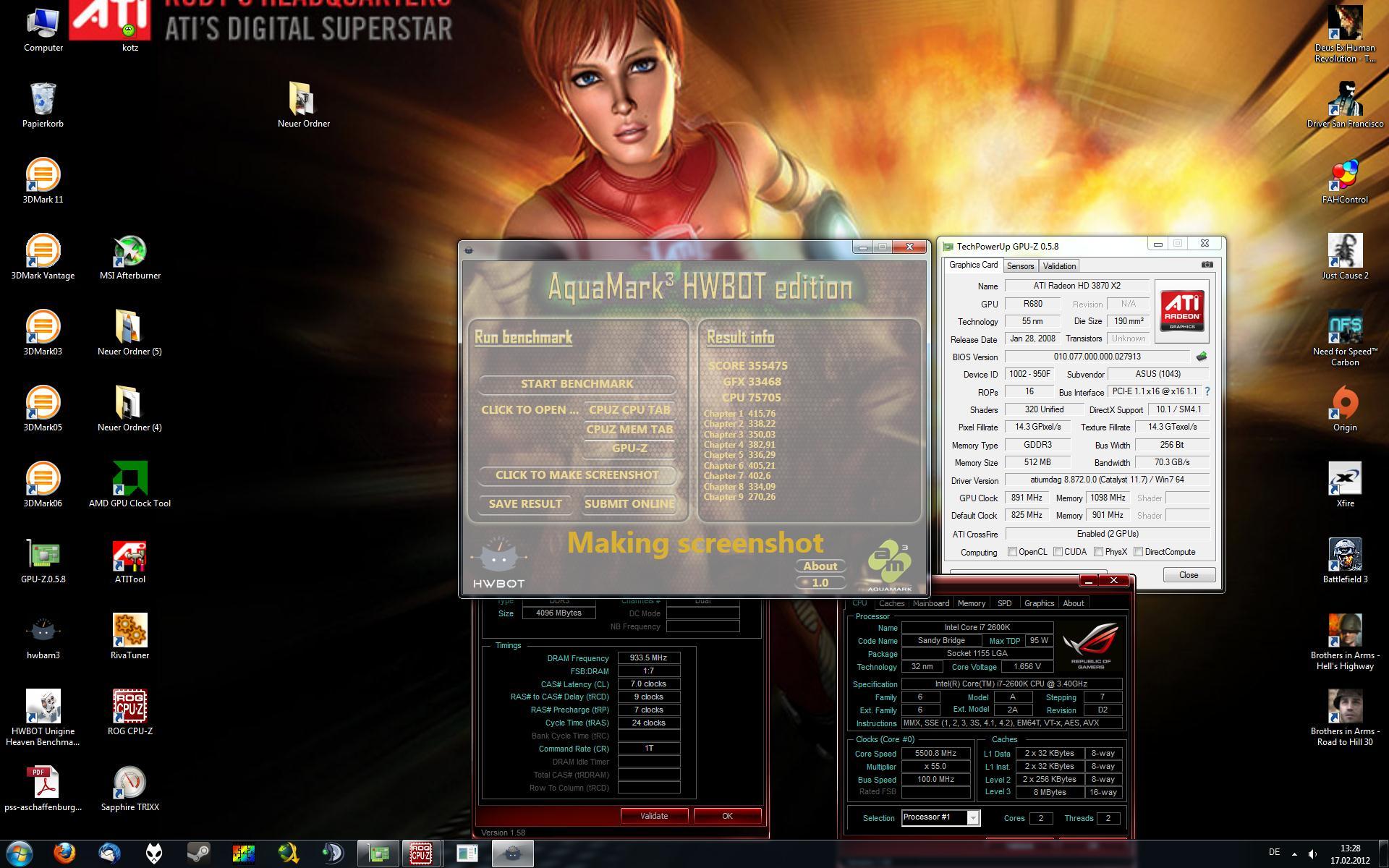Open Need for Speed Carbon icon
Viewport: 1389px width, 868px height.
pos(1345,338)
